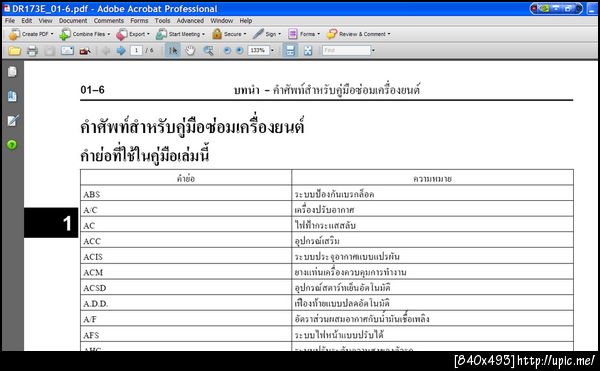Open the Signatures panel in sidebar
Screen dimensions: 600x371
(12, 120)
